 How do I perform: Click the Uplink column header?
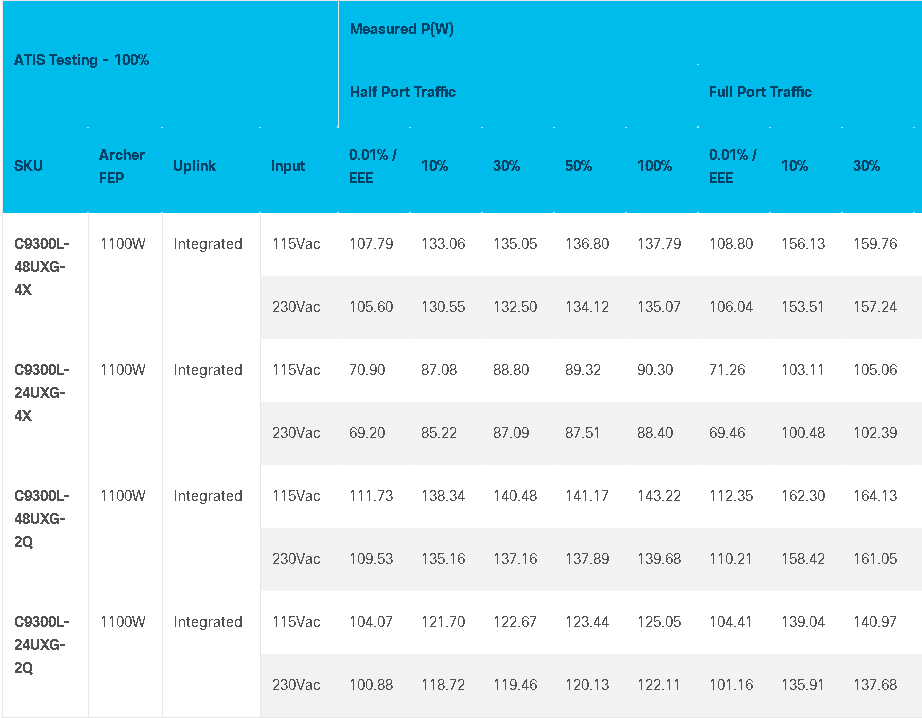[195, 166]
